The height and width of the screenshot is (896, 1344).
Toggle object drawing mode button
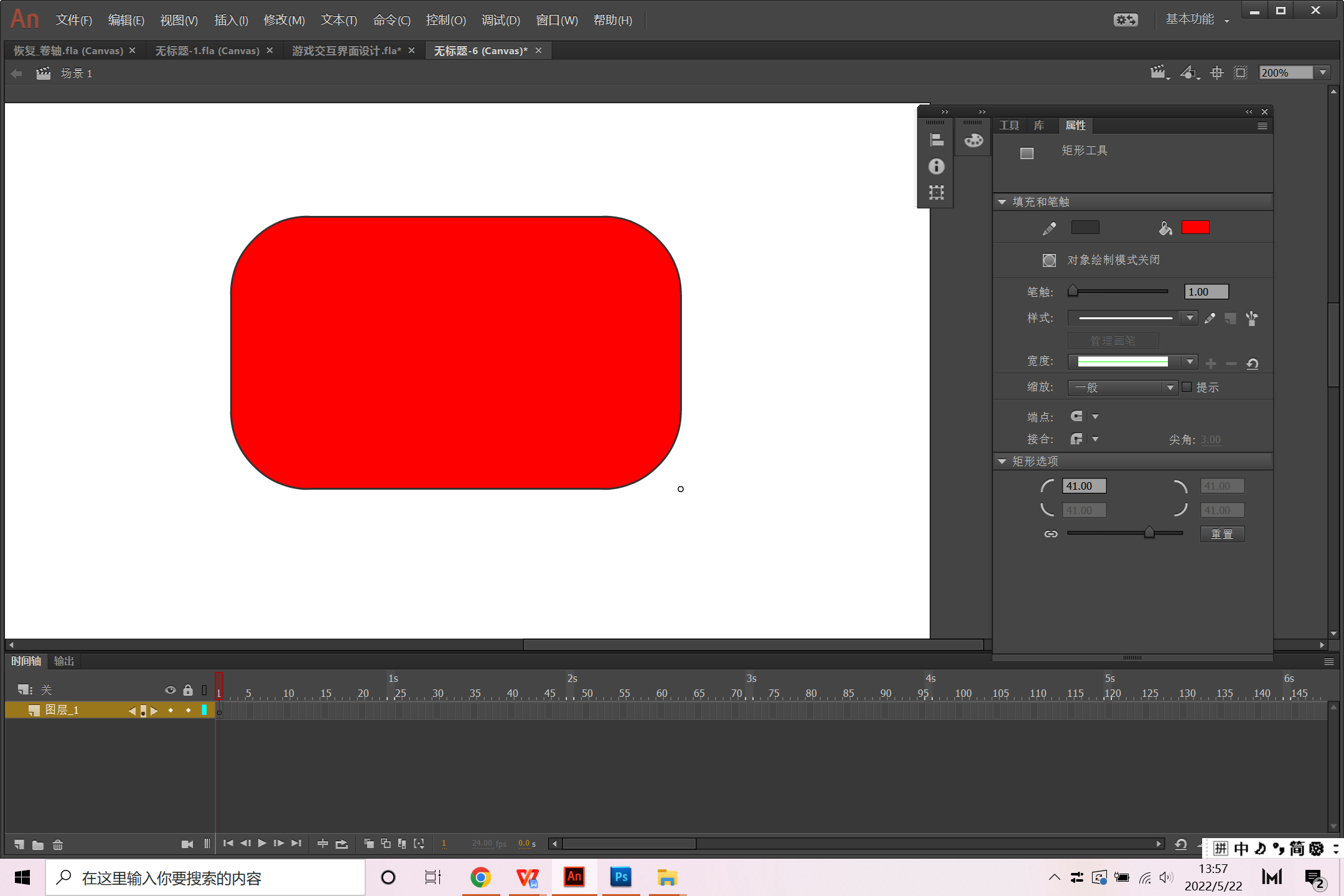pyautogui.click(x=1049, y=260)
